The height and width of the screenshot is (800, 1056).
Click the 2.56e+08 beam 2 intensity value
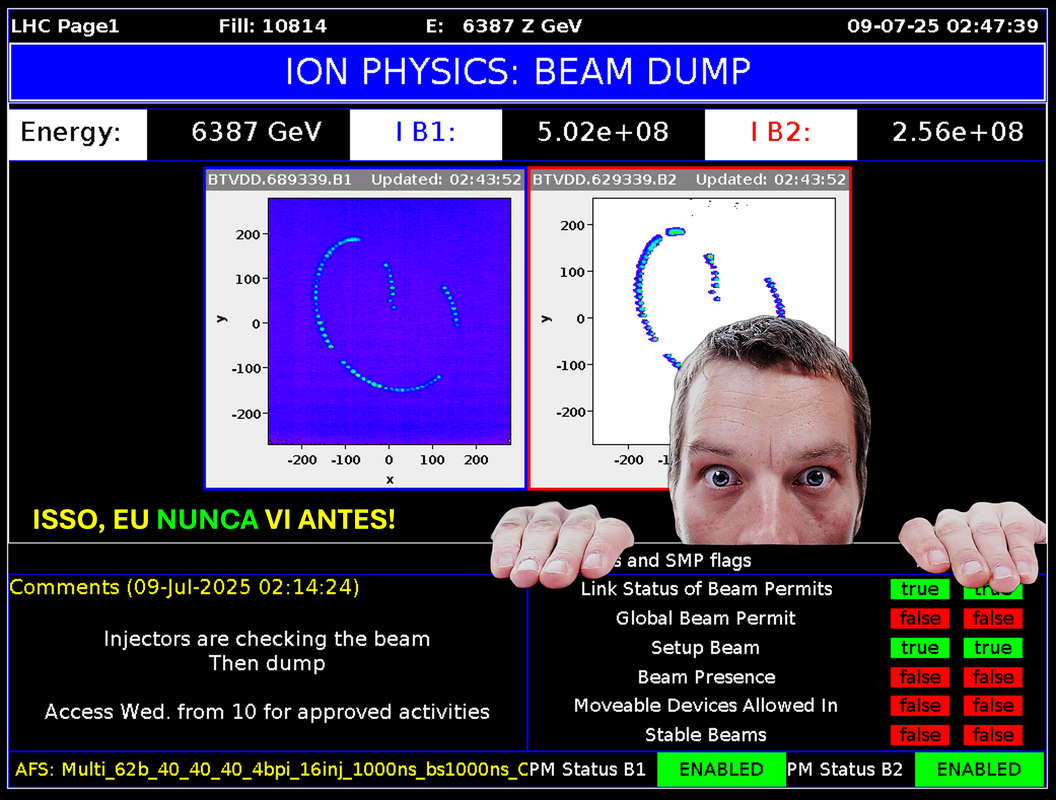click(956, 133)
